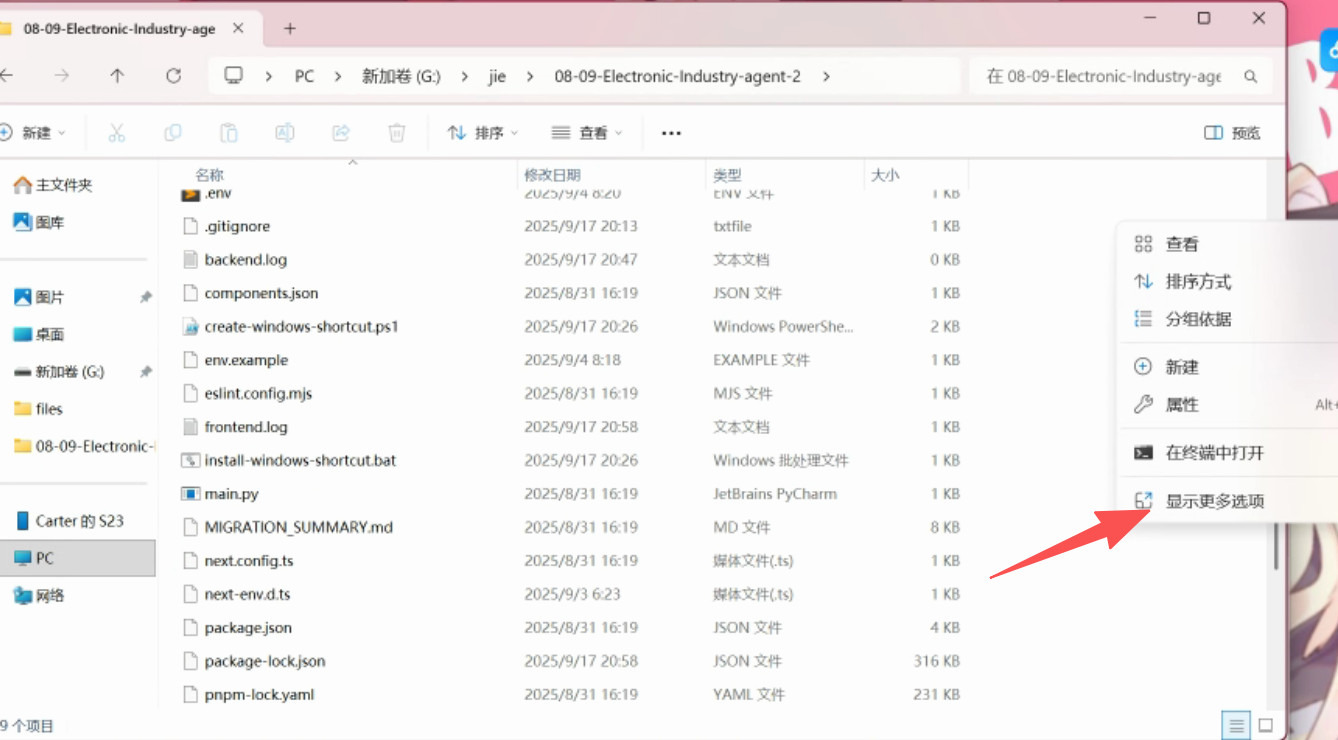
Task: Select 显示更多选项 in context menu
Action: point(1214,501)
